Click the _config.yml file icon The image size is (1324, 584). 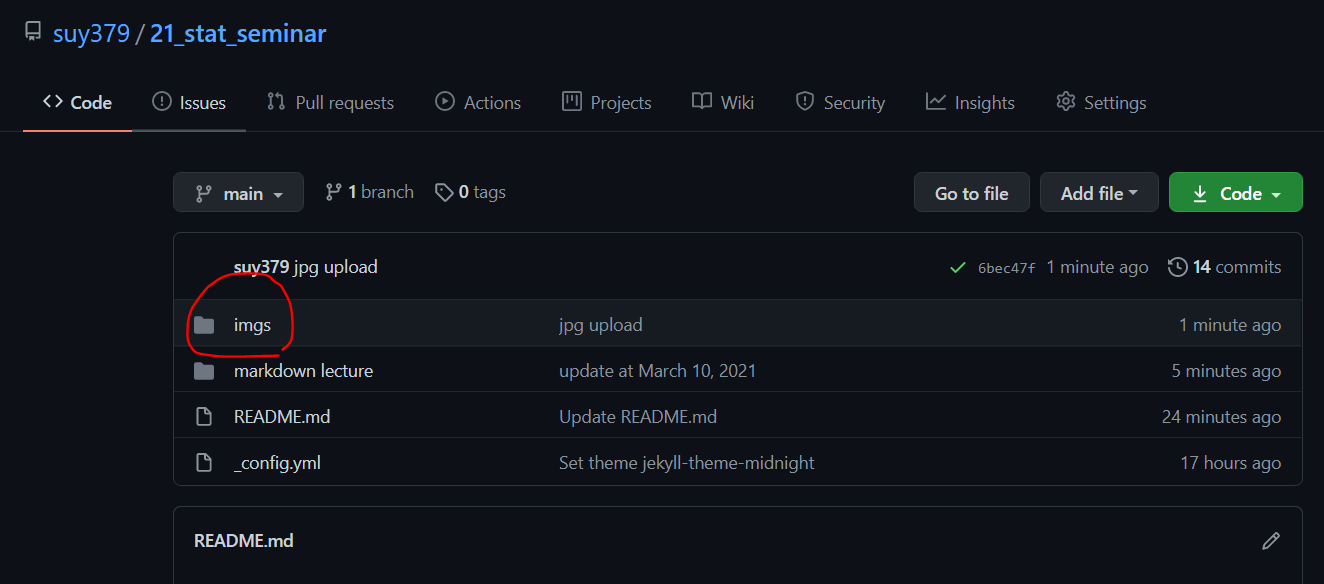click(x=204, y=463)
